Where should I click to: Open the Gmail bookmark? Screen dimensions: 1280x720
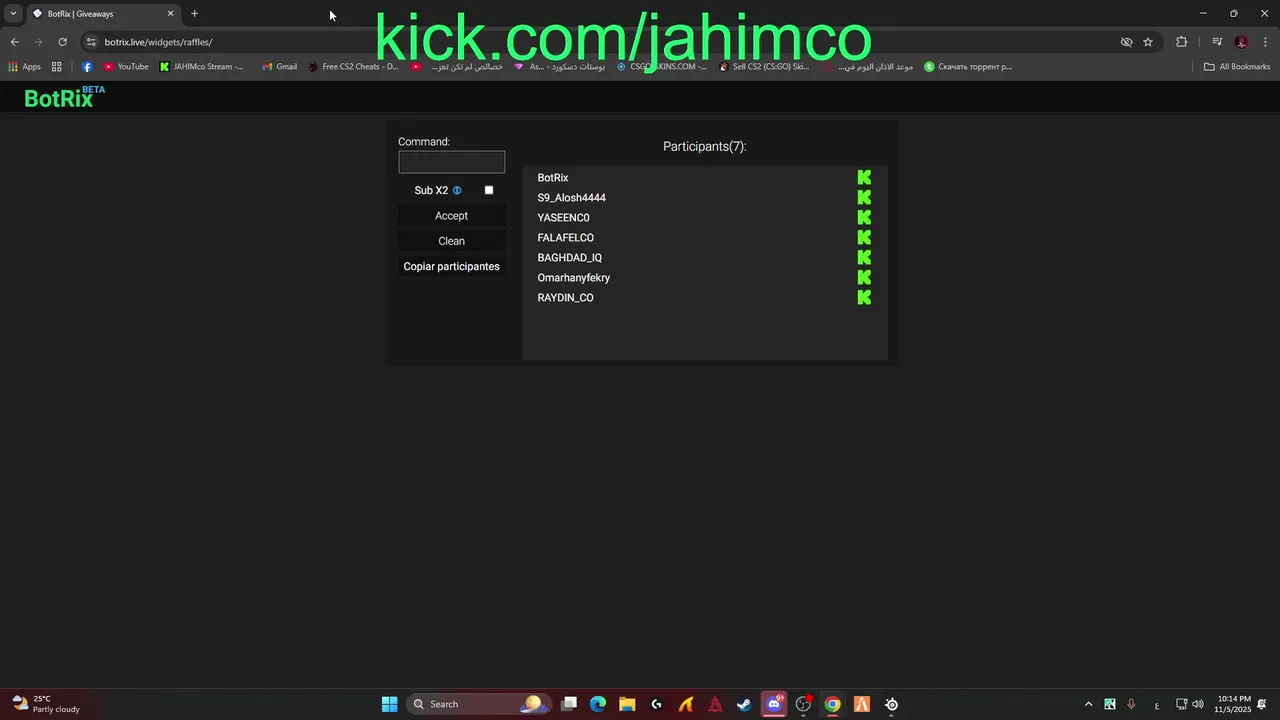(x=279, y=67)
